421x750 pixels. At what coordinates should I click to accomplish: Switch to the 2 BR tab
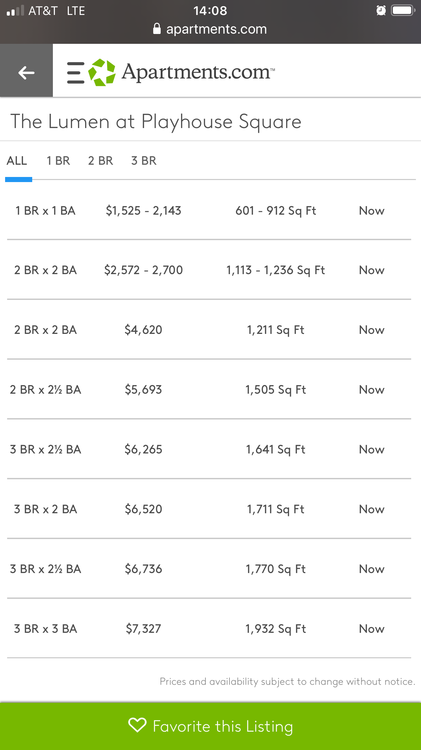(100, 161)
